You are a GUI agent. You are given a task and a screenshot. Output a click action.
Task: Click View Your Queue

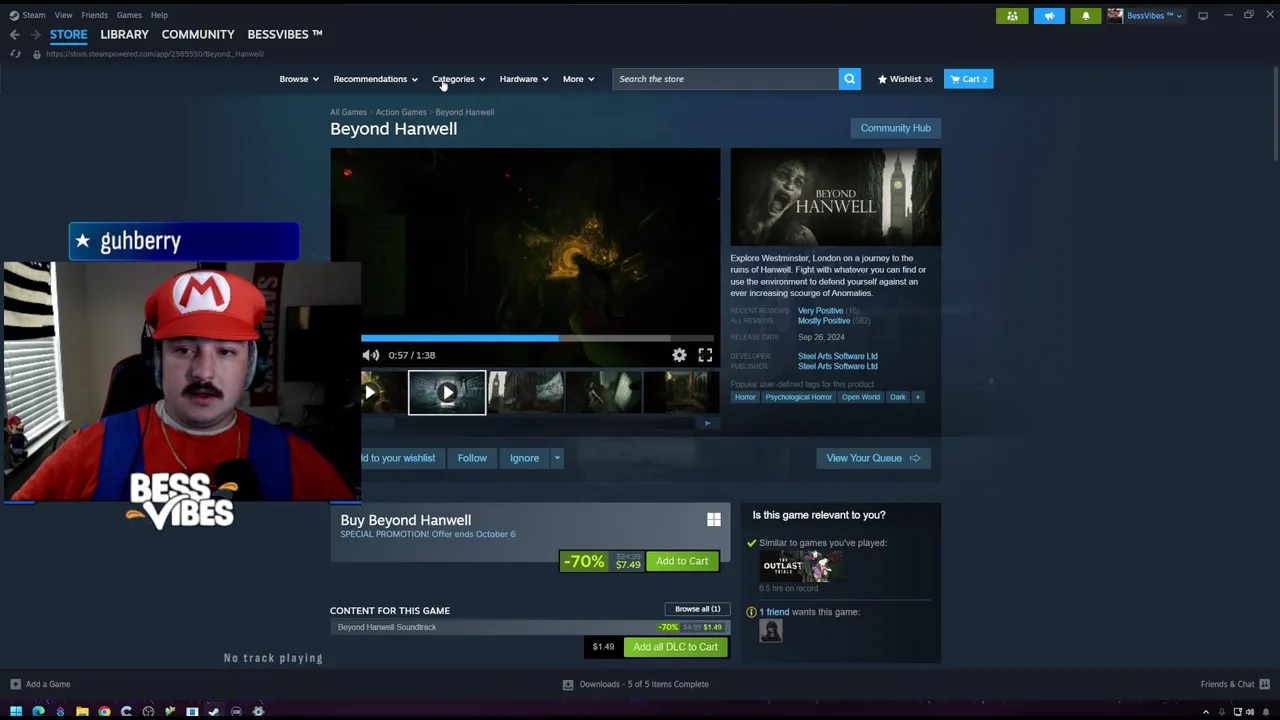coord(873,458)
